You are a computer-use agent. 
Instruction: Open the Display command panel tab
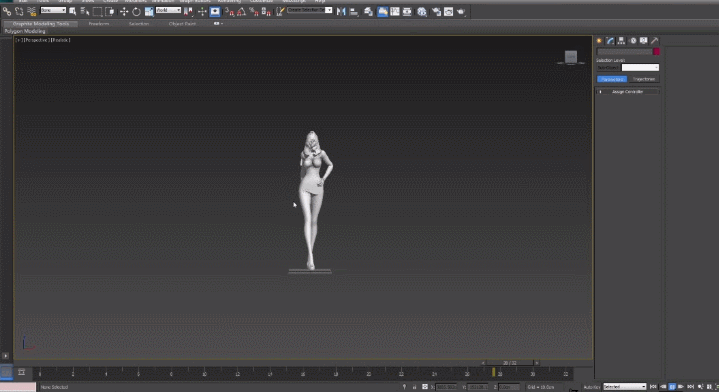coord(644,41)
